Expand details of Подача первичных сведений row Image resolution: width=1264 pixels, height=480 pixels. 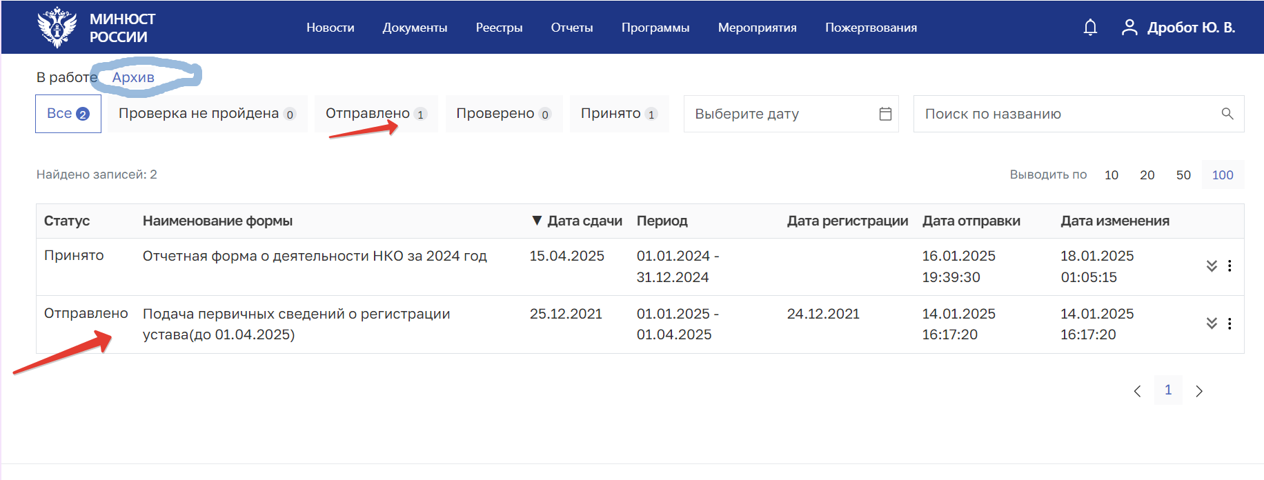[1211, 323]
